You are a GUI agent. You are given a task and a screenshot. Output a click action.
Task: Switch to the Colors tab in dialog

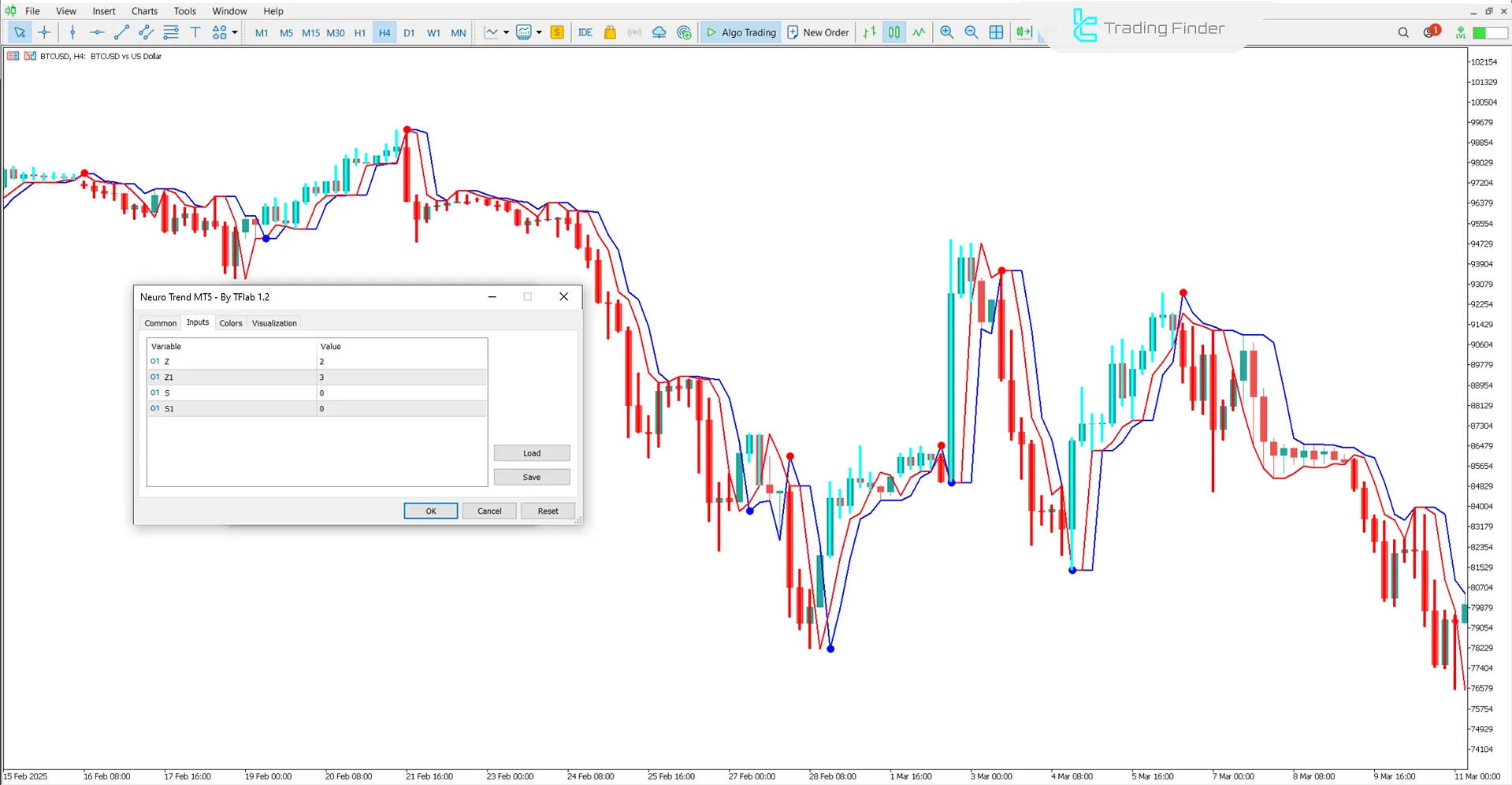point(231,323)
